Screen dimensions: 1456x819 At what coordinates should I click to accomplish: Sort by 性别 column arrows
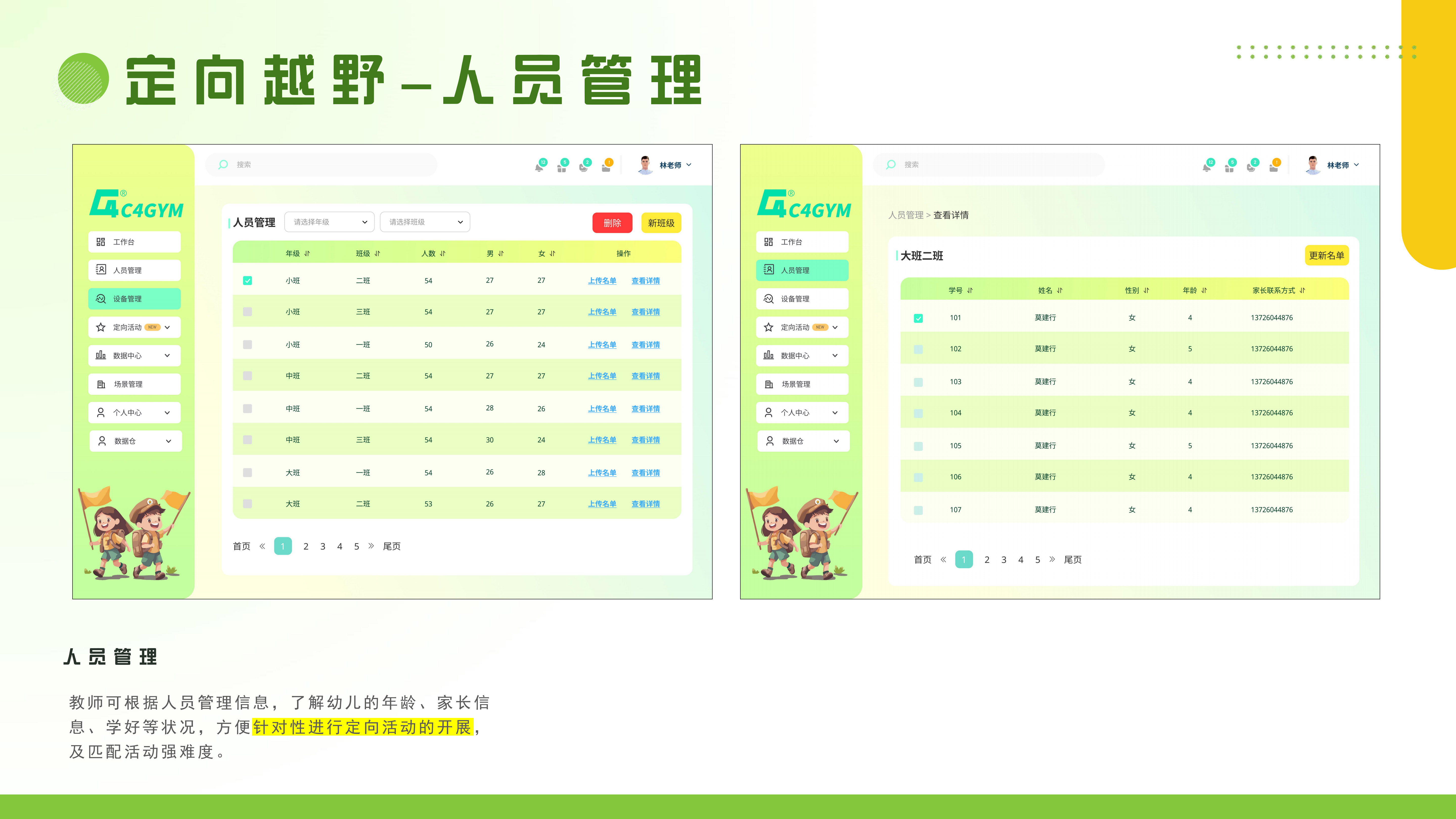click(1146, 290)
